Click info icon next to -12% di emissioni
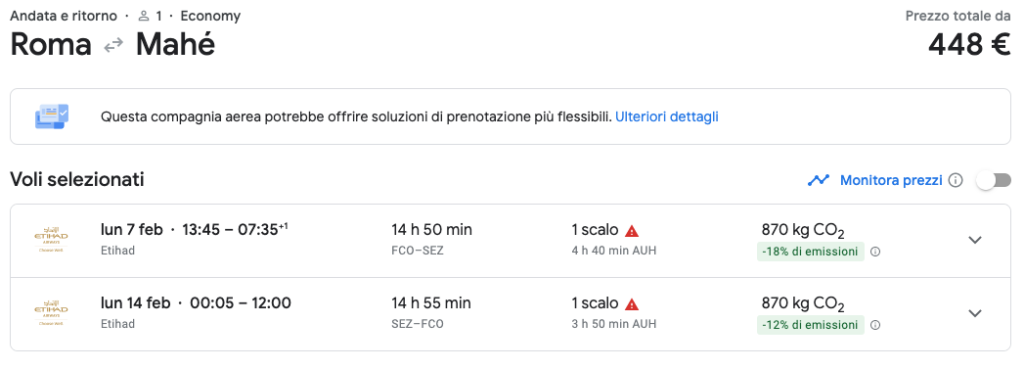This screenshot has height=369, width=1024. tap(875, 325)
